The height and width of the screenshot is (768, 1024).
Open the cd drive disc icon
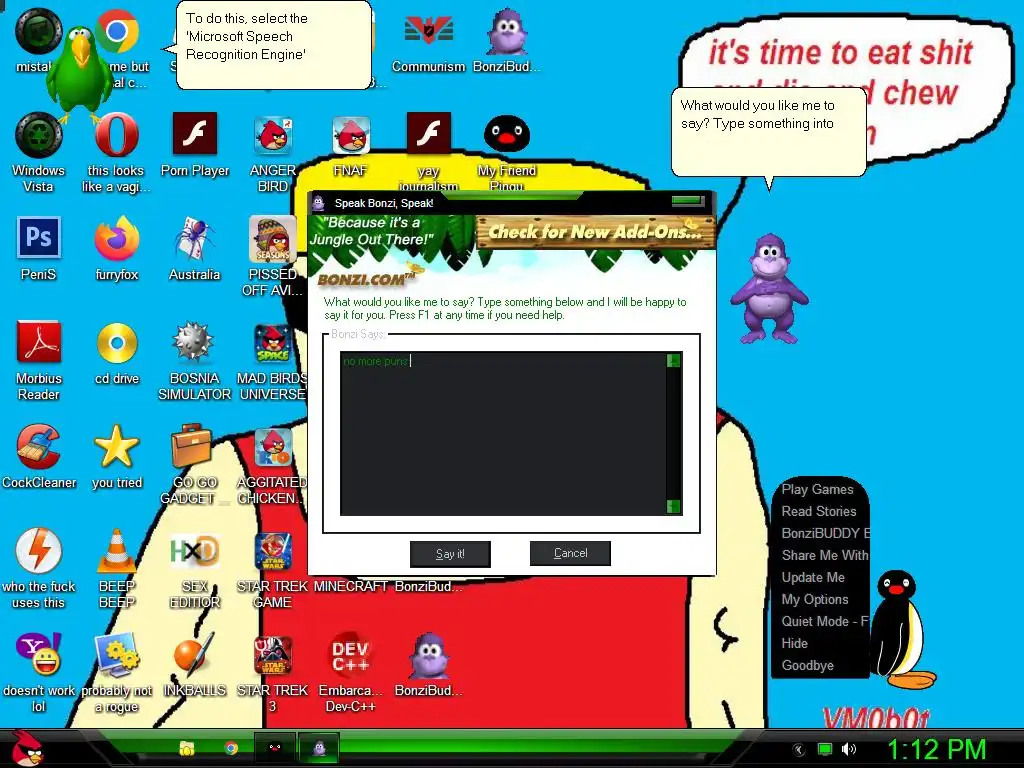pos(117,343)
